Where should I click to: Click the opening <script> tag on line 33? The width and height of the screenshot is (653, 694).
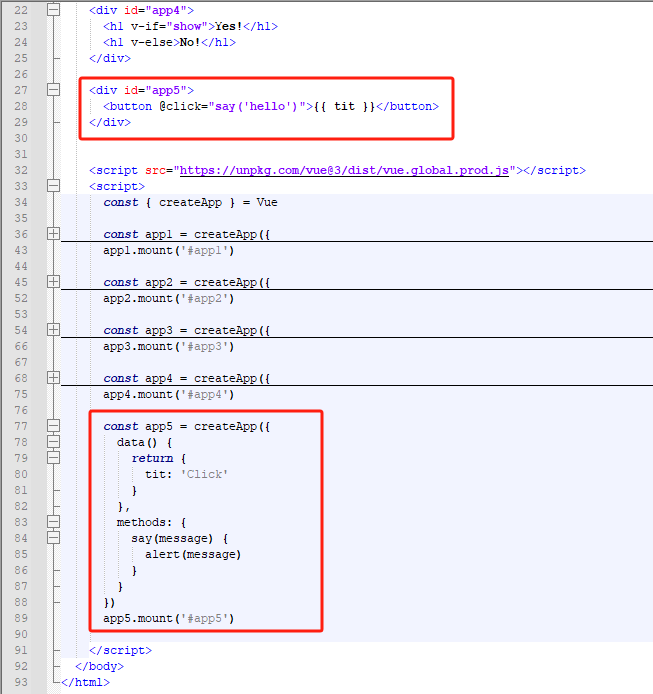[117, 186]
